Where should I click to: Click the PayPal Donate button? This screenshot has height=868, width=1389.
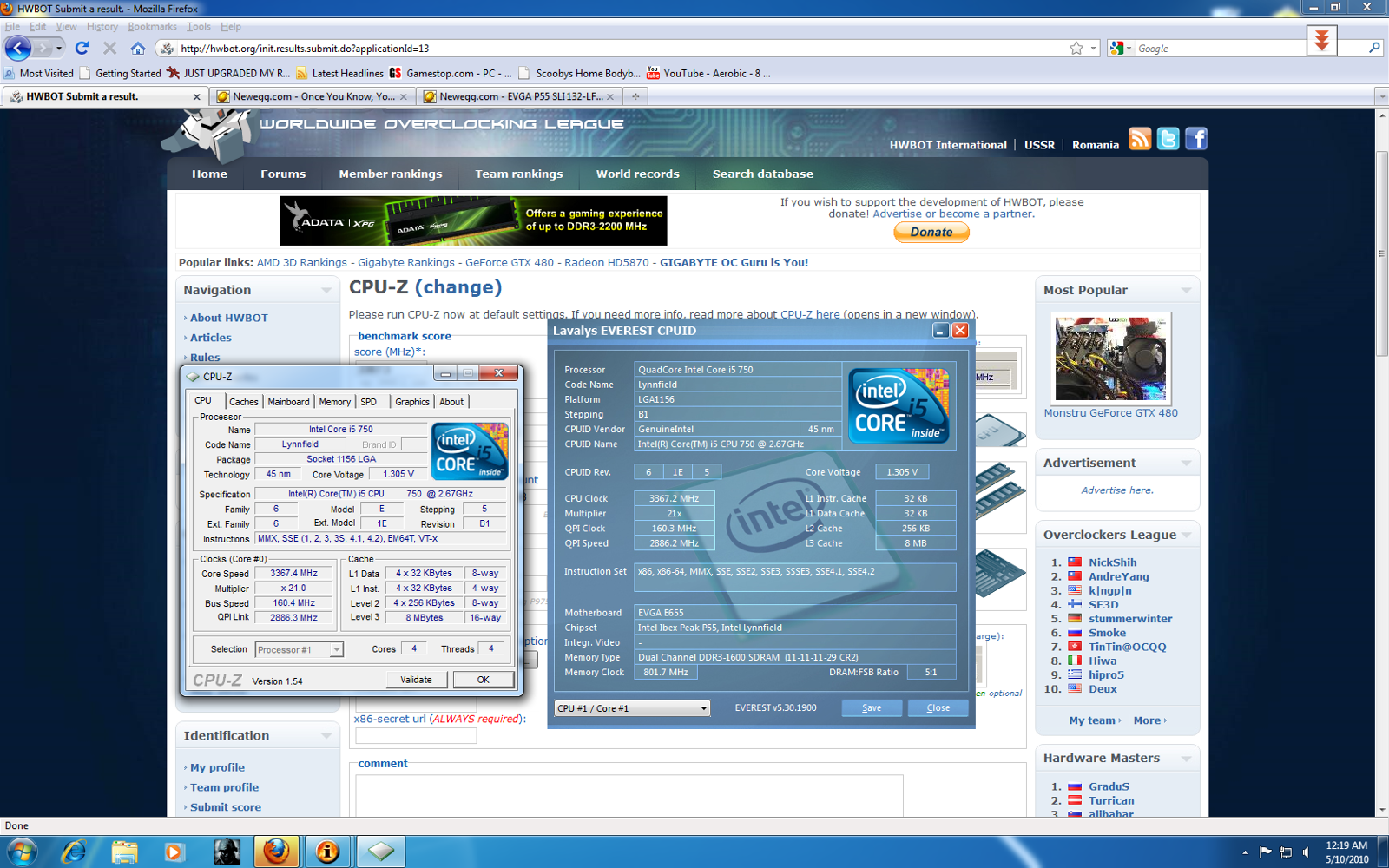[931, 232]
